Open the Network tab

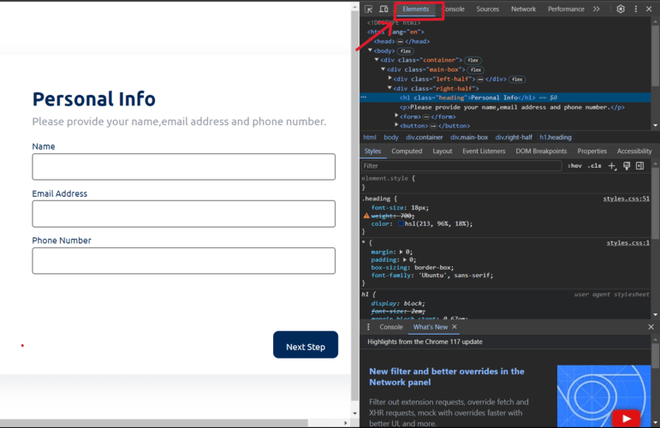523,9
